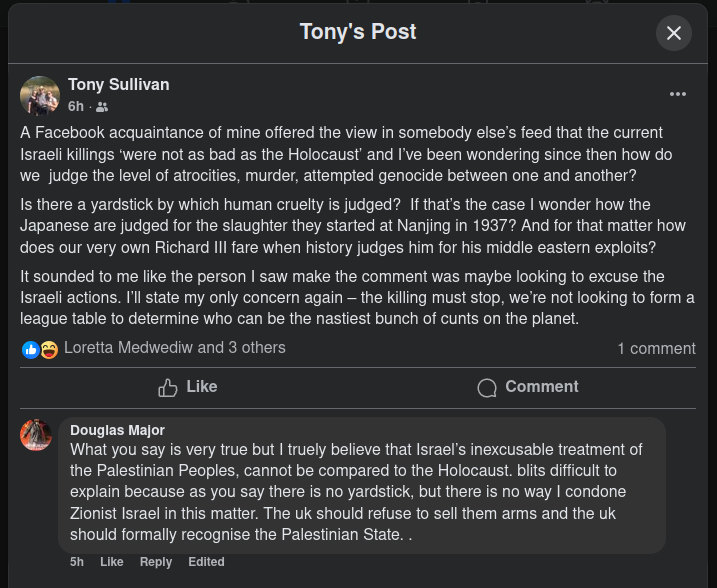Click the speech bubble comment icon
Viewport: 717px width, 588px height.
point(487,388)
